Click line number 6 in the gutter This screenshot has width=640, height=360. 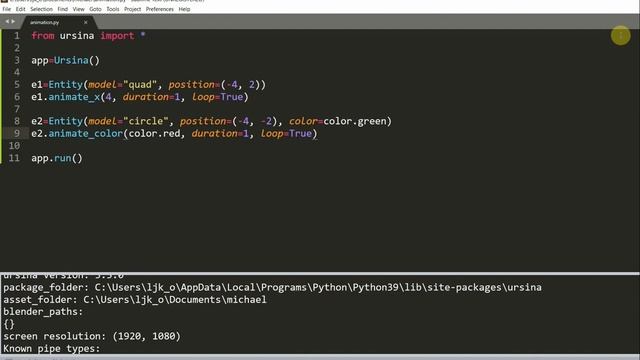(x=17, y=97)
